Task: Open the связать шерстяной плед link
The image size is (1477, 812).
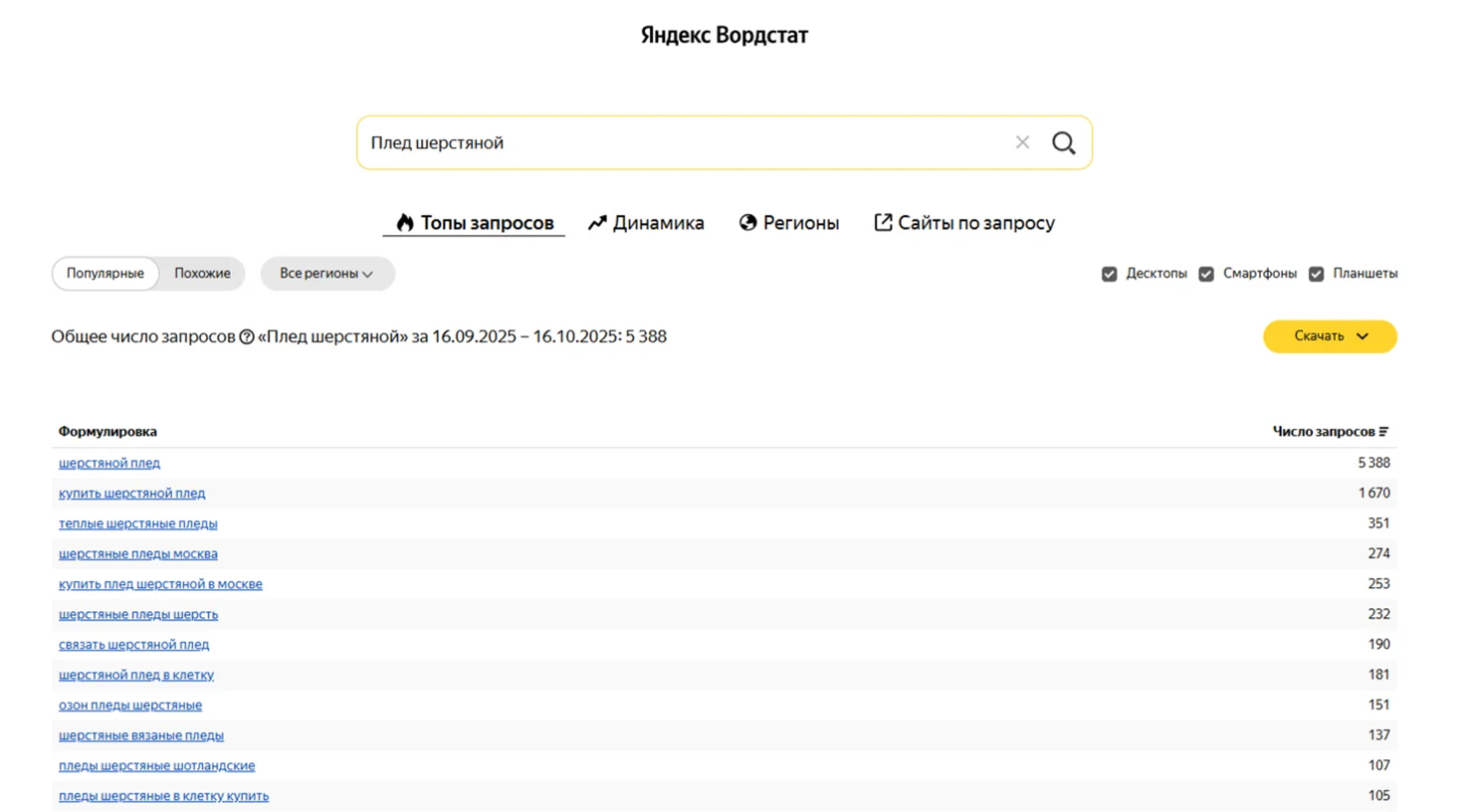Action: click(x=134, y=645)
